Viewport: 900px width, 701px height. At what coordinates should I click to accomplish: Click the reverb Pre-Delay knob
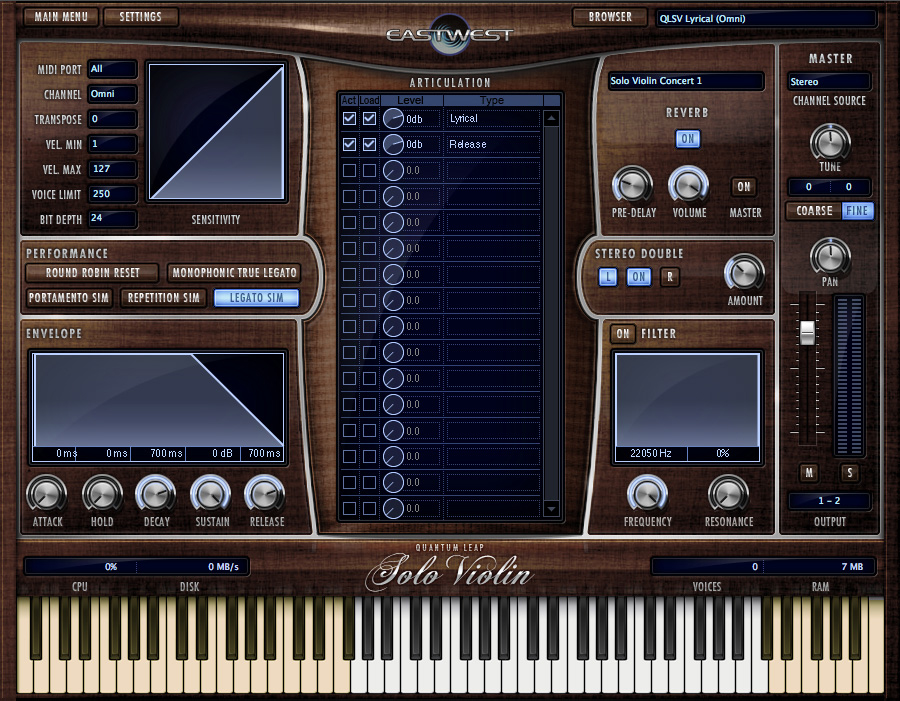pyautogui.click(x=633, y=185)
